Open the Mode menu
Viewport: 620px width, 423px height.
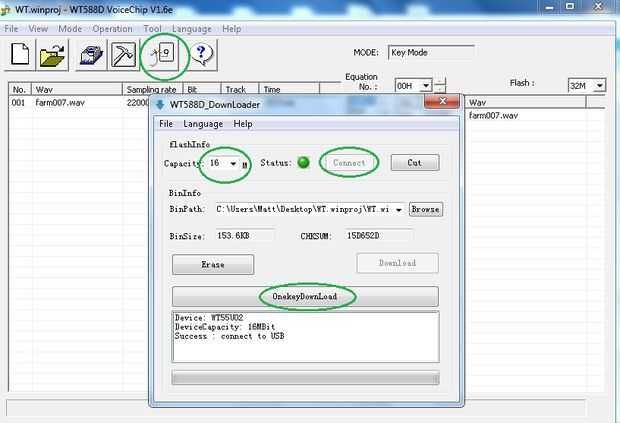[x=70, y=28]
